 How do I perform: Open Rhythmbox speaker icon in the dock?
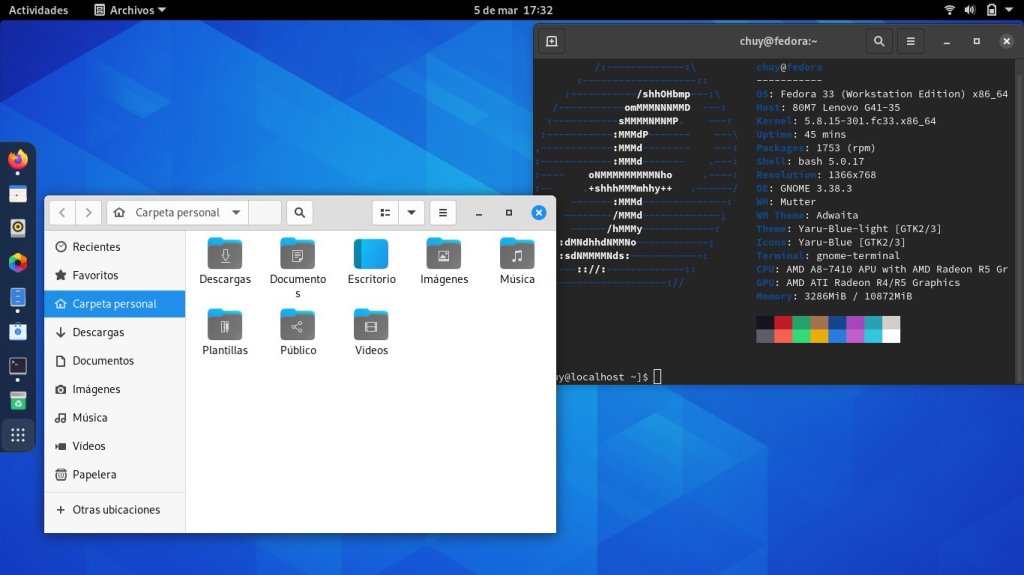tap(18, 227)
